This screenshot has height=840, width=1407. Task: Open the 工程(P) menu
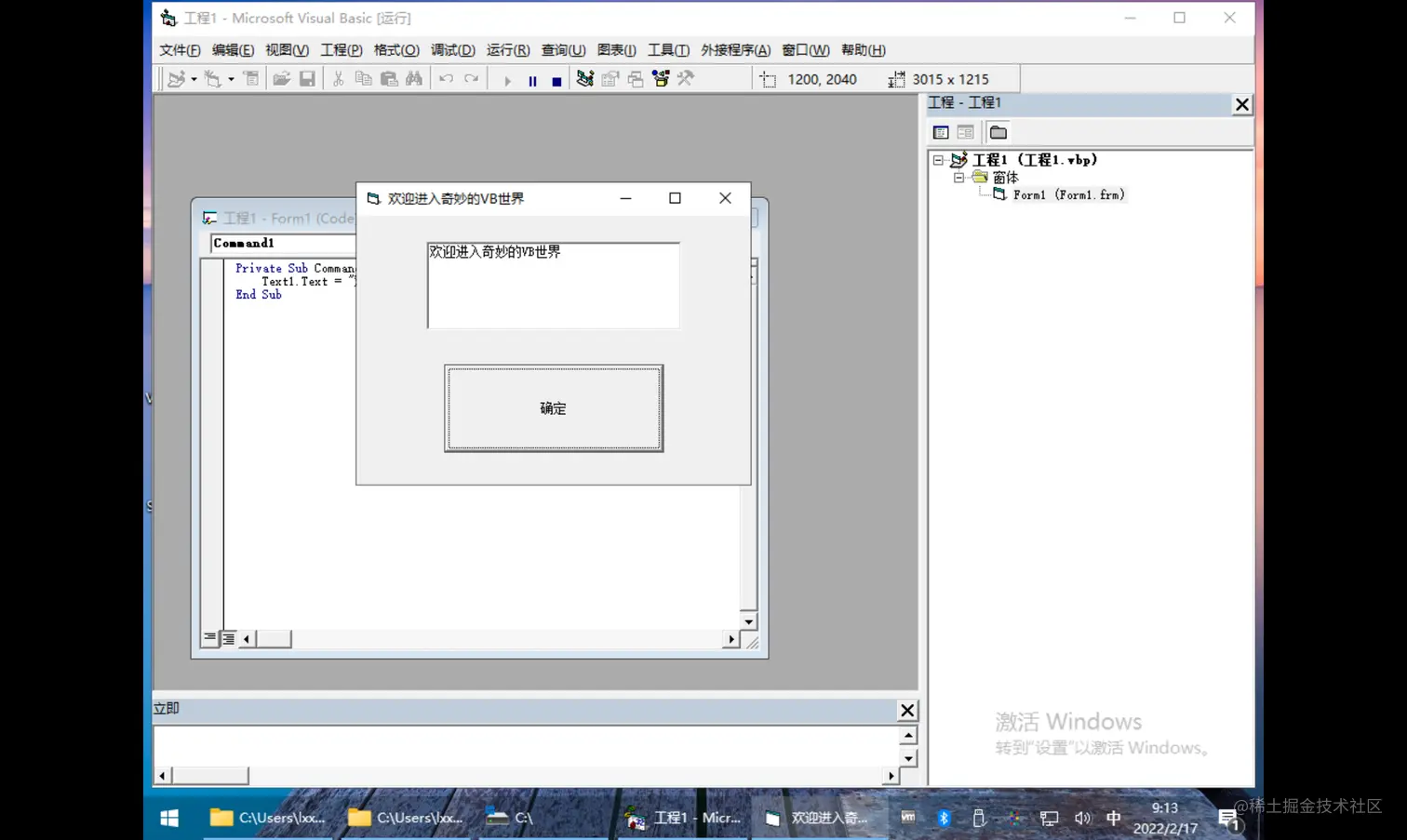tap(342, 50)
